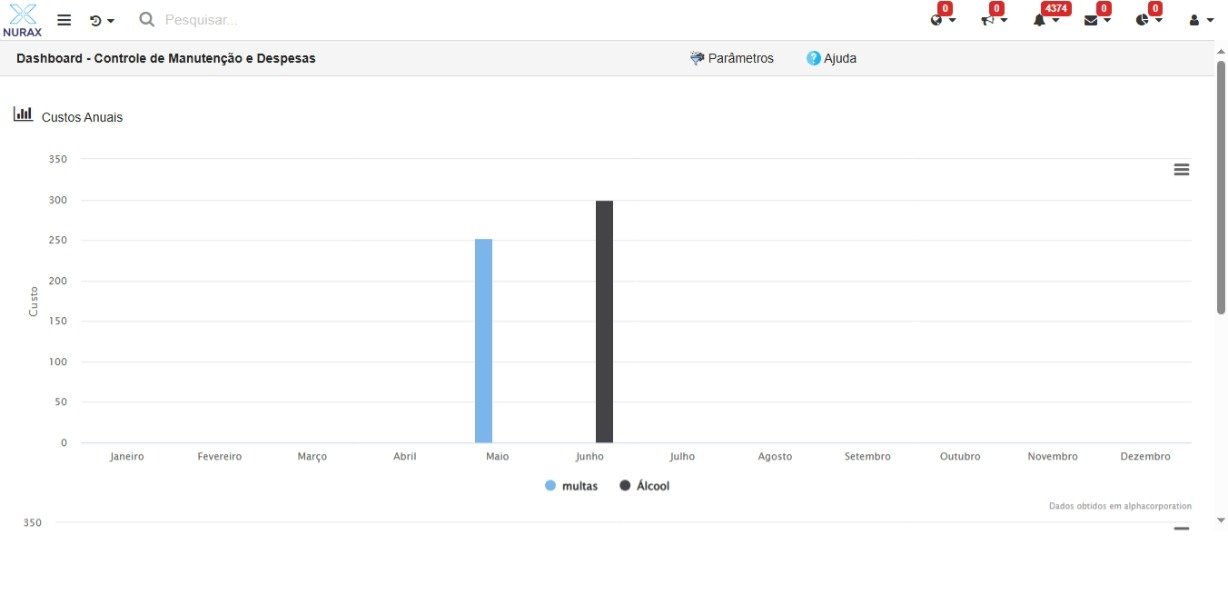Click the Nurax logo
The width and height of the screenshot is (1228, 590).
point(22,20)
